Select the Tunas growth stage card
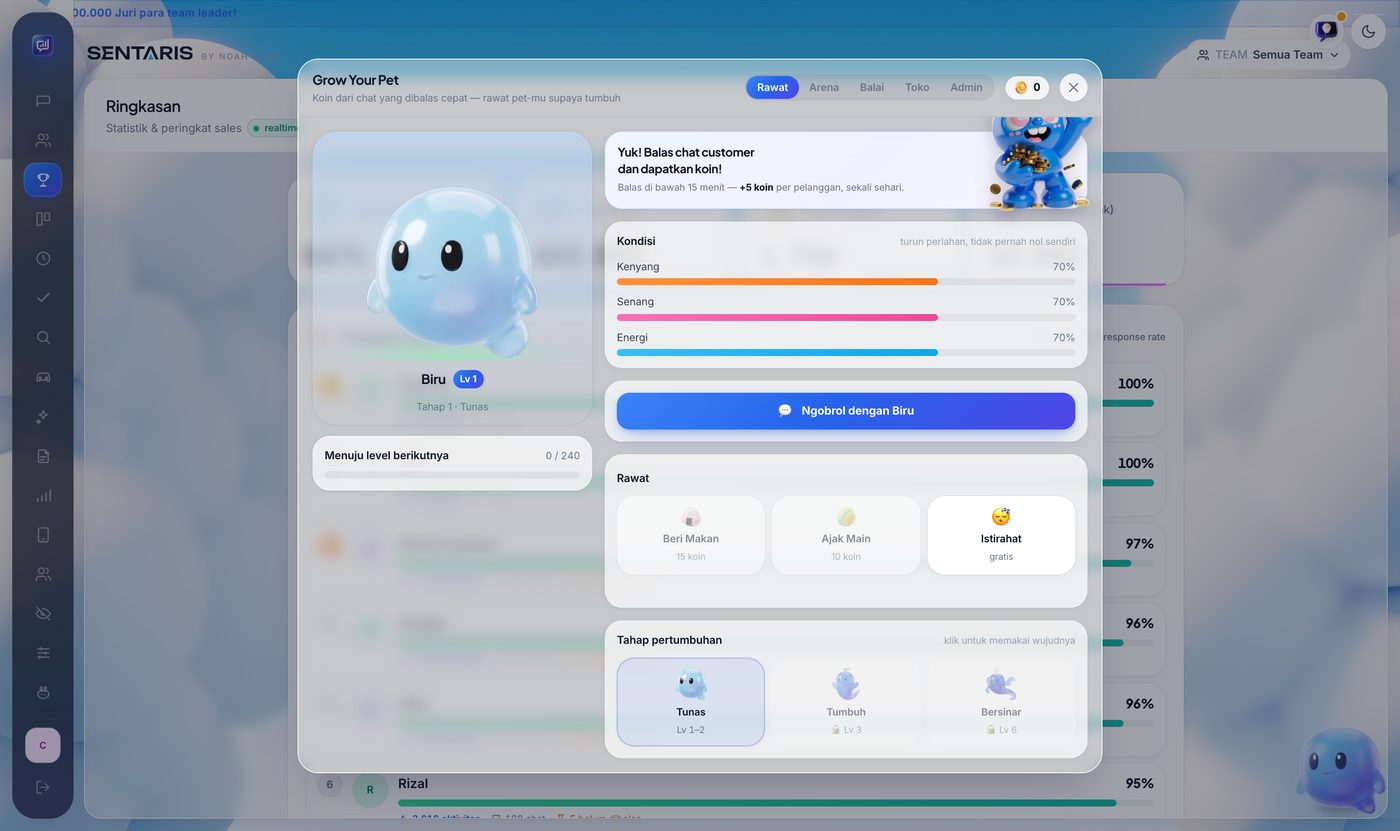The height and width of the screenshot is (831, 1400). tap(691, 702)
